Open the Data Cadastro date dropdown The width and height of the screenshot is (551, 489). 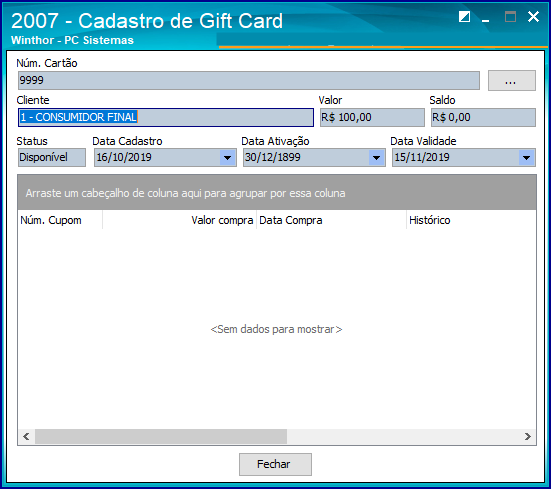(x=228, y=157)
